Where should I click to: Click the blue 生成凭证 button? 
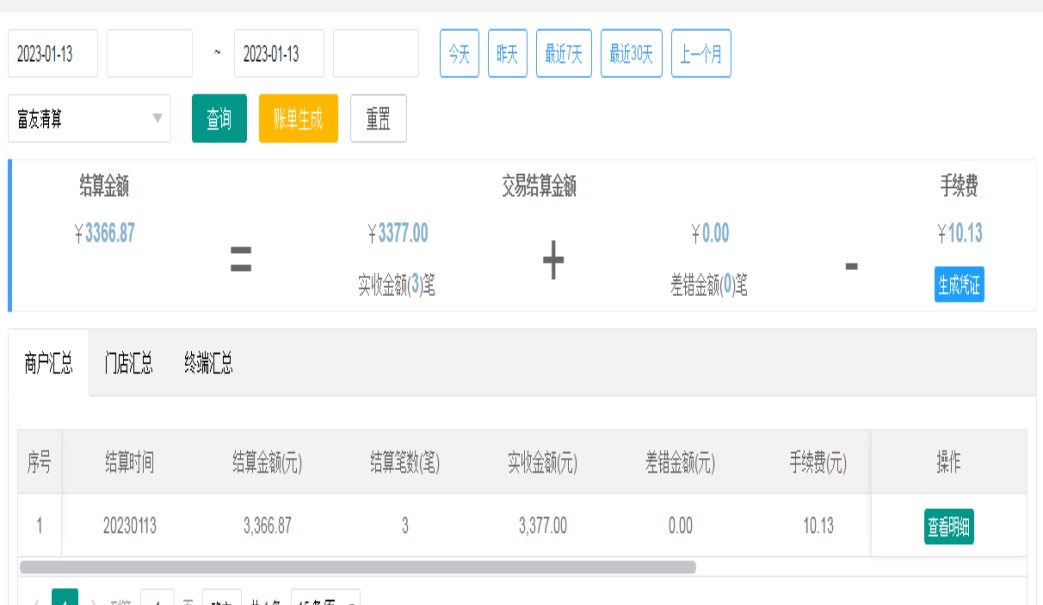959,285
